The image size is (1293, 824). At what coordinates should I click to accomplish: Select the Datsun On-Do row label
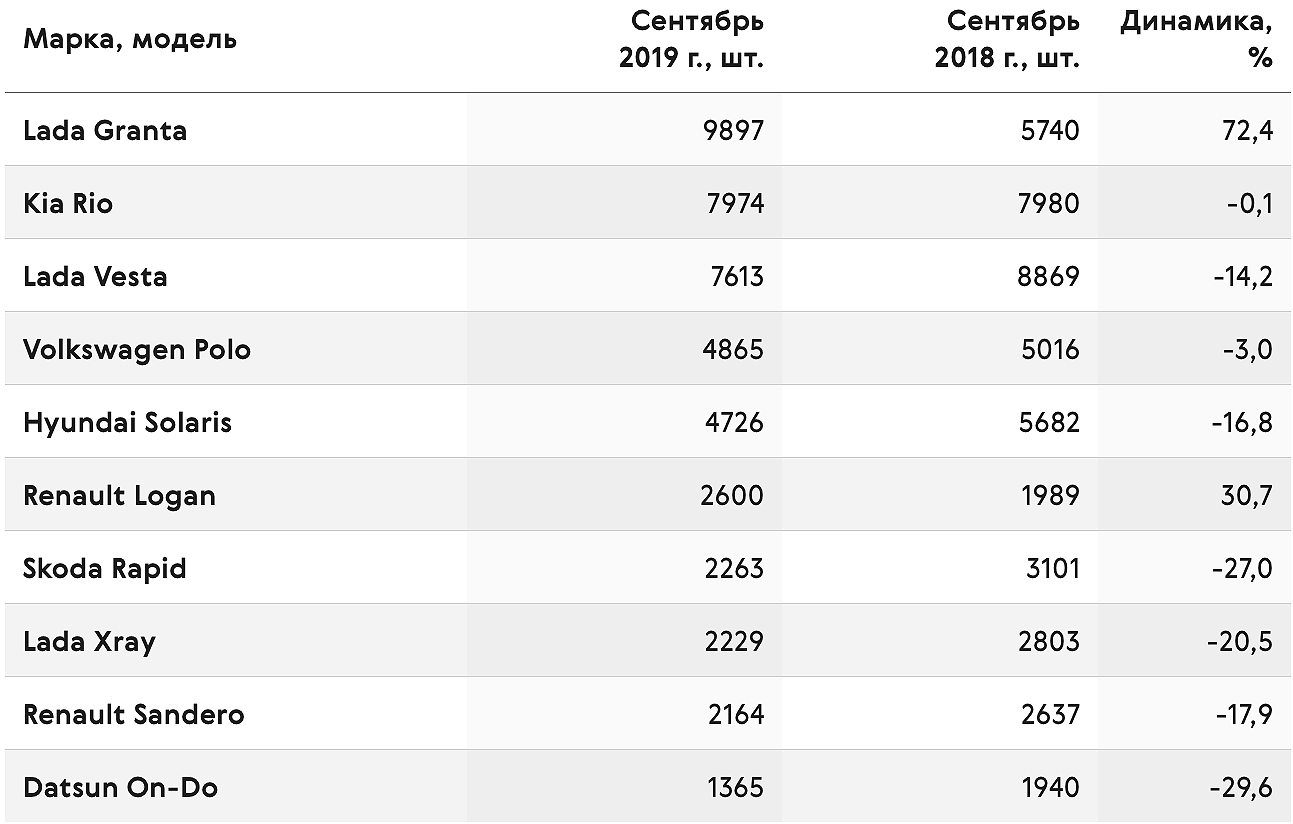click(120, 787)
